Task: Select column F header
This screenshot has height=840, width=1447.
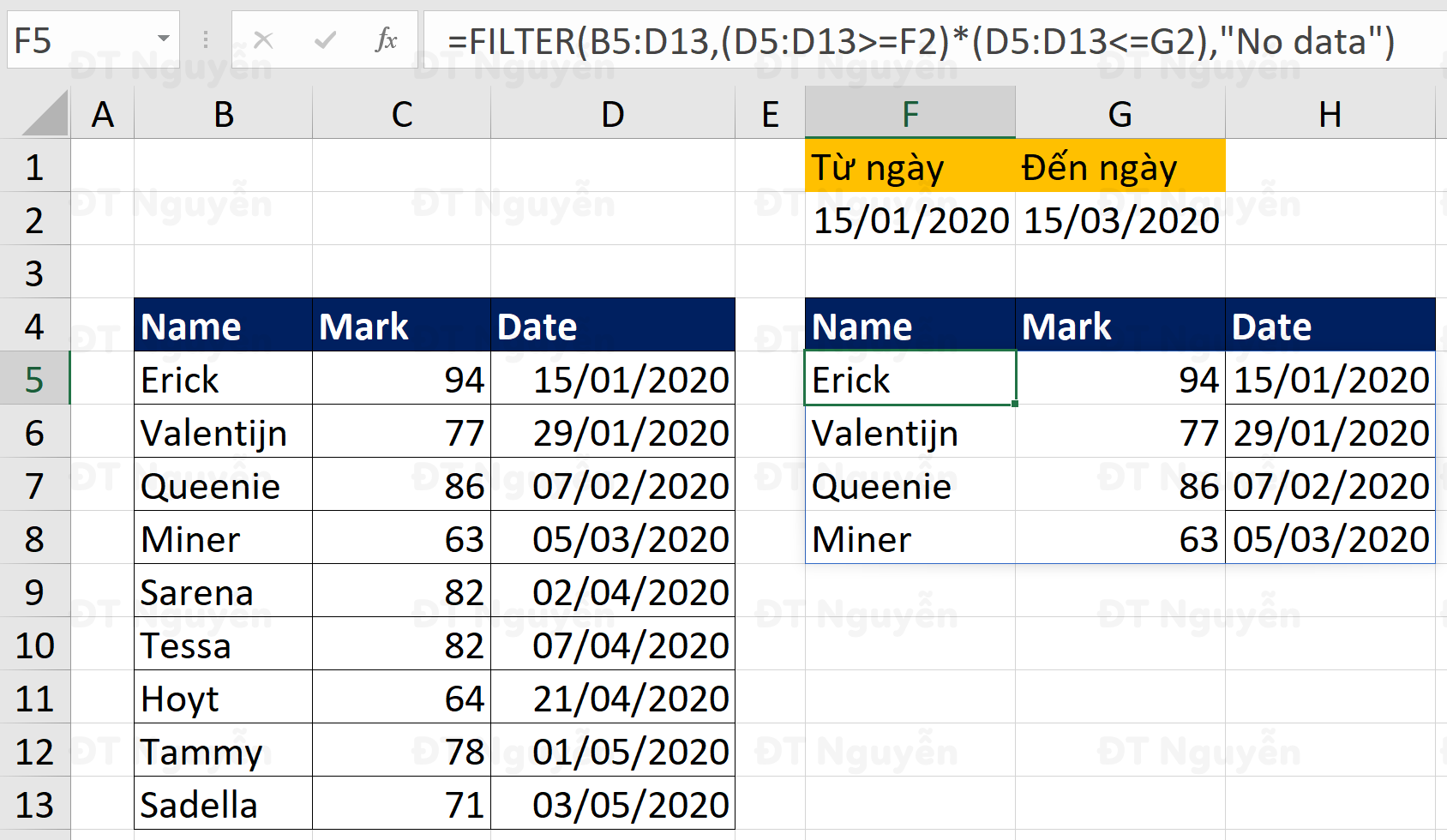Action: click(x=910, y=114)
